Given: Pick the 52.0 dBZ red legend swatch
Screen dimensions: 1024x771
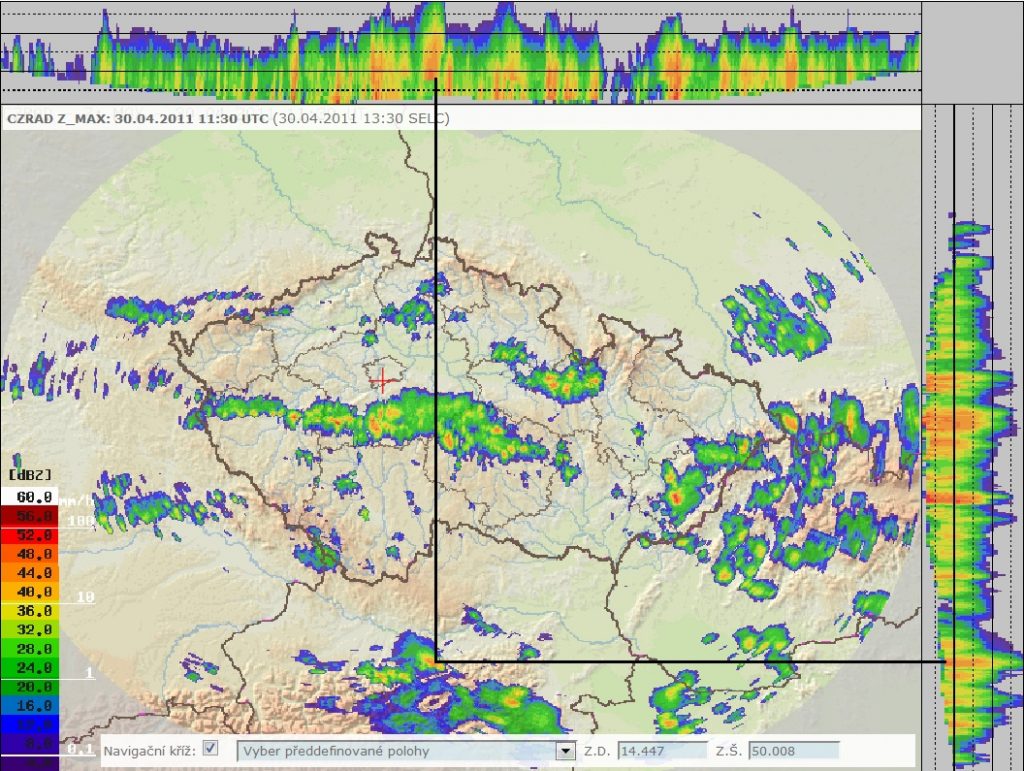Looking at the screenshot, I should 29,535.
